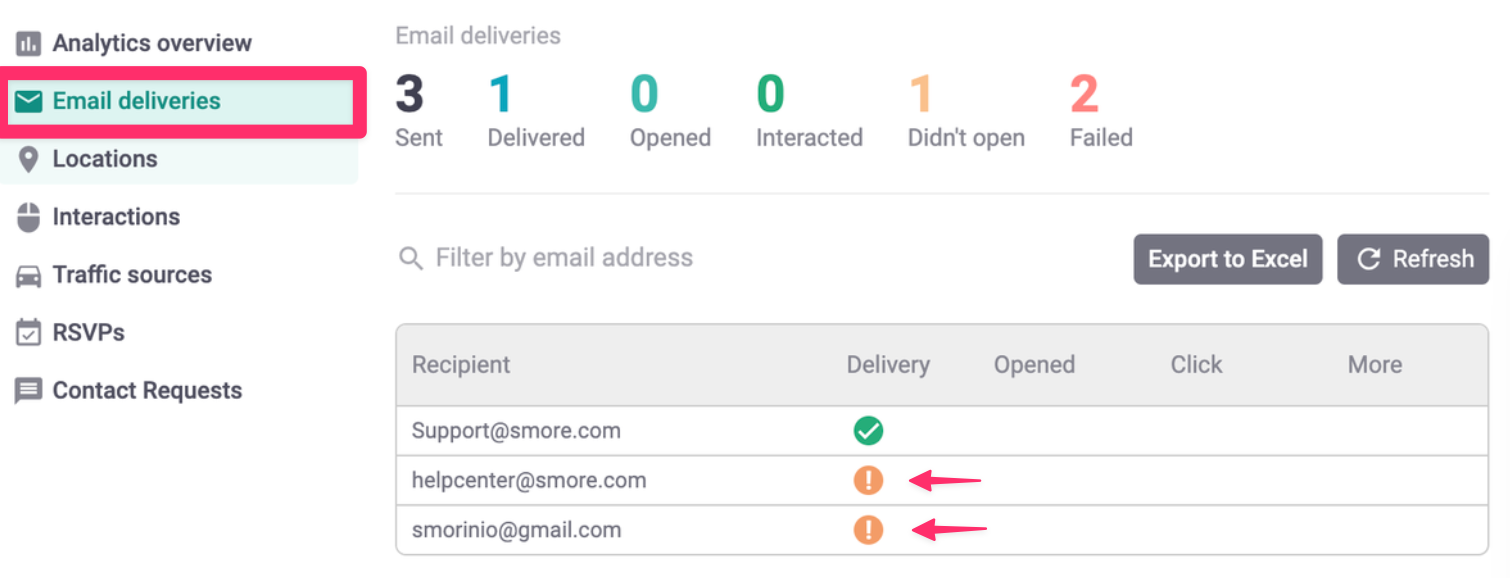The height and width of the screenshot is (578, 1510).
Task: Click the RSVPs calendar icon
Action: tap(29, 333)
